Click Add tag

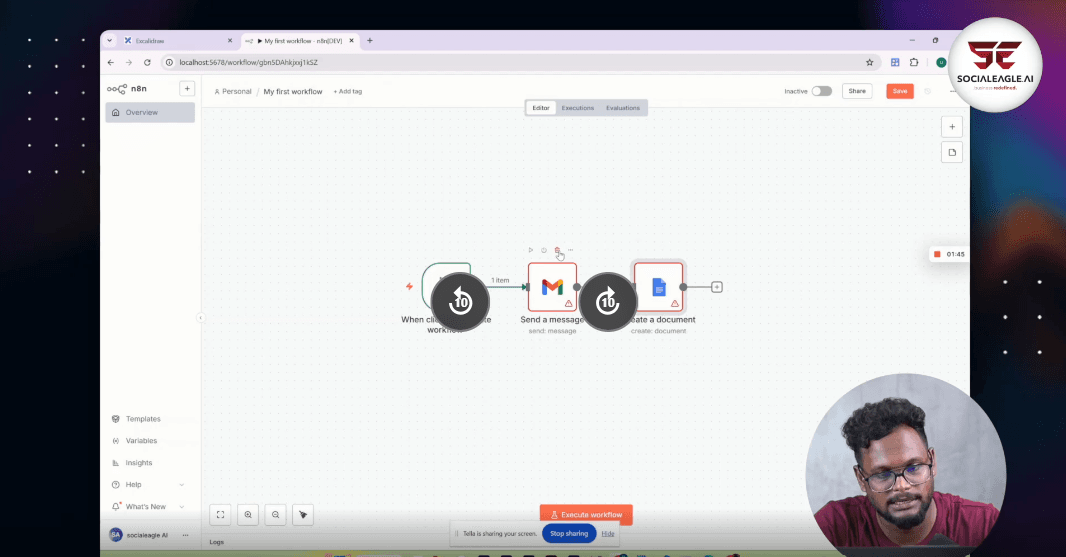[347, 91]
